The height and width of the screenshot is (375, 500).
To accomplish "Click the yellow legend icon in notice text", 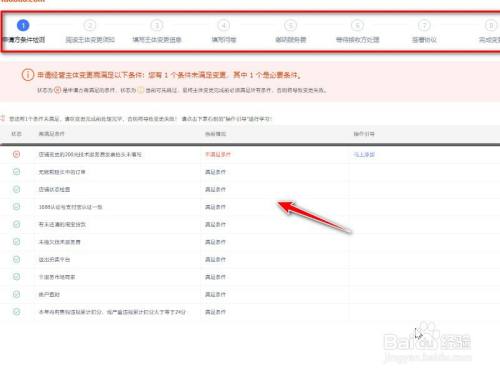I will pos(141,90).
